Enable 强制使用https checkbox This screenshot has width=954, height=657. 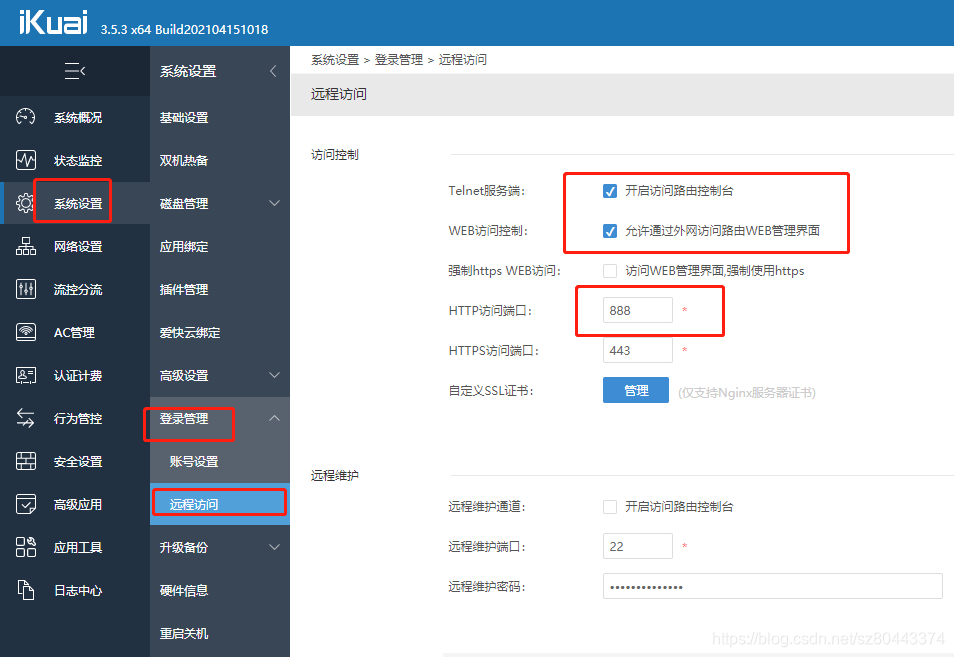pyautogui.click(x=610, y=271)
